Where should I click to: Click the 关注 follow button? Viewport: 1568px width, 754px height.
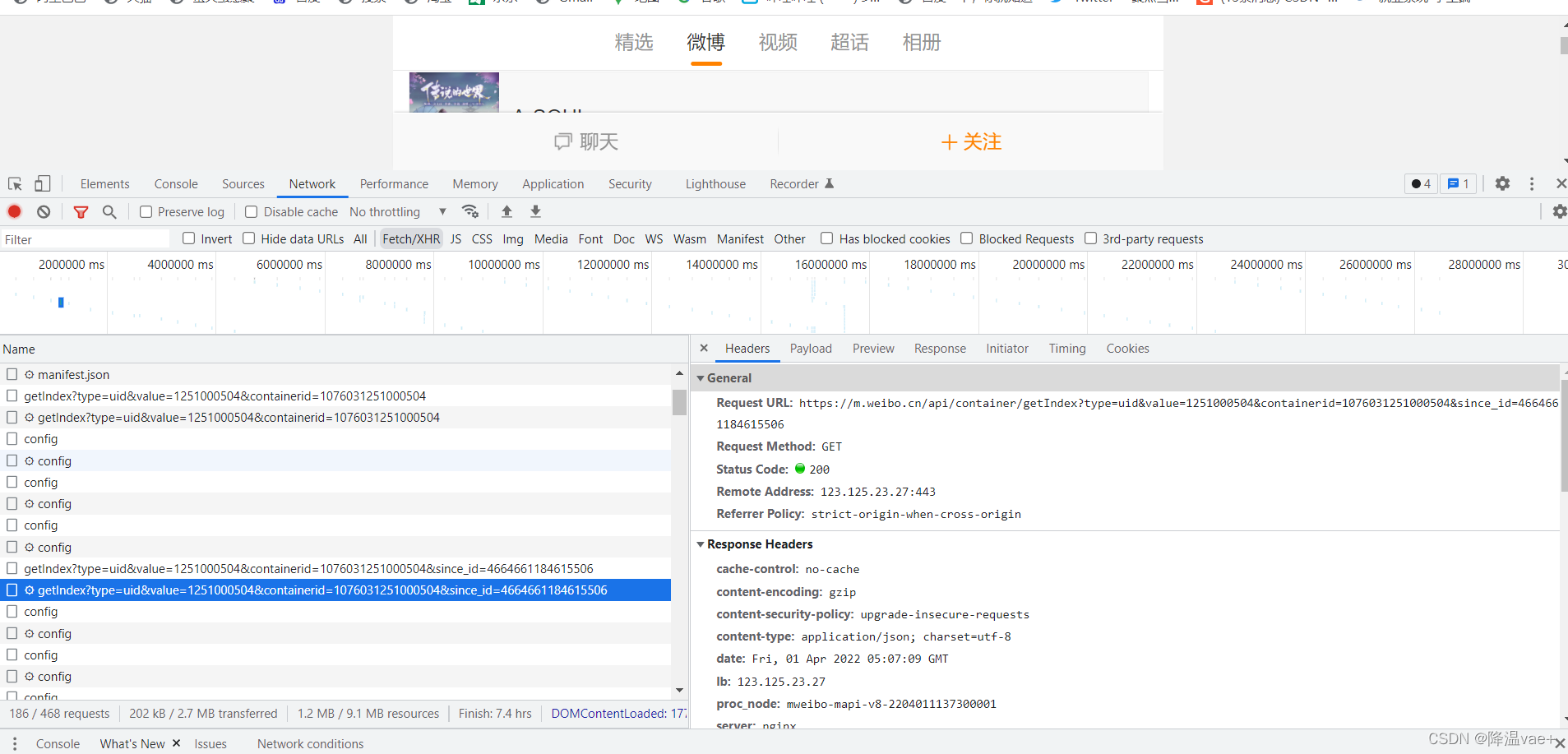pos(971,142)
